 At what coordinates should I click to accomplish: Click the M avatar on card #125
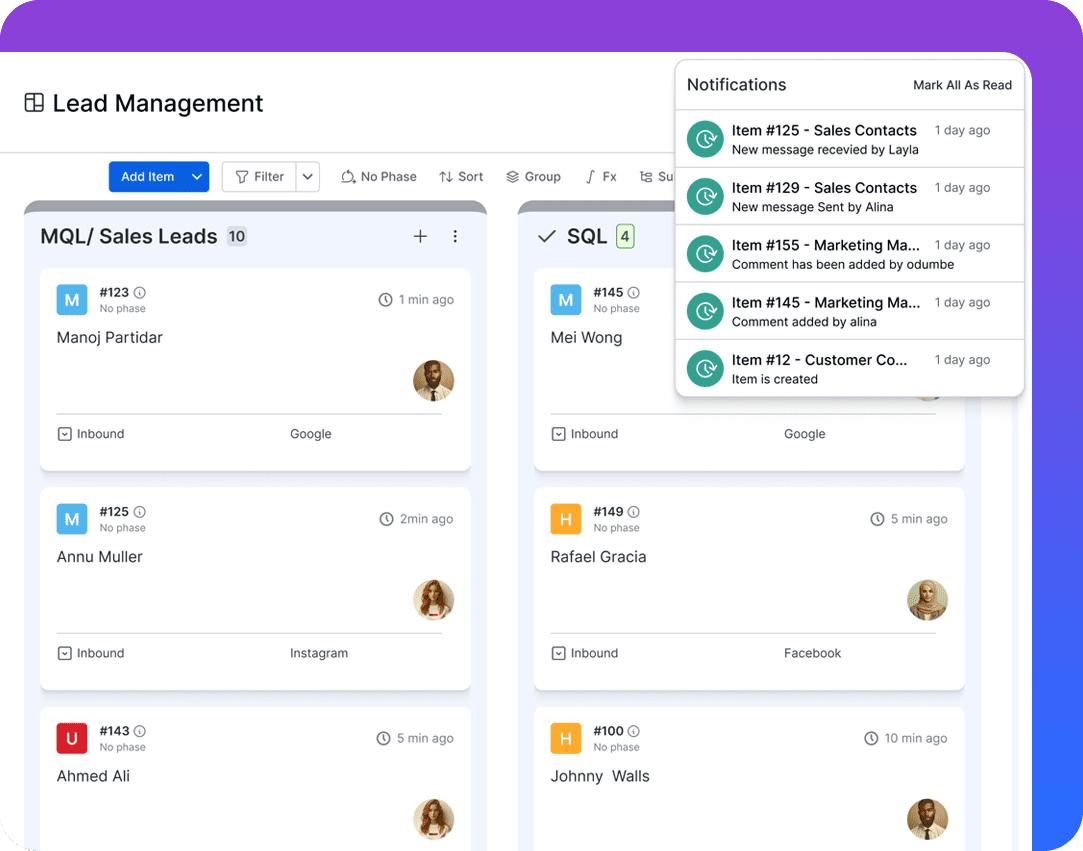click(x=72, y=519)
